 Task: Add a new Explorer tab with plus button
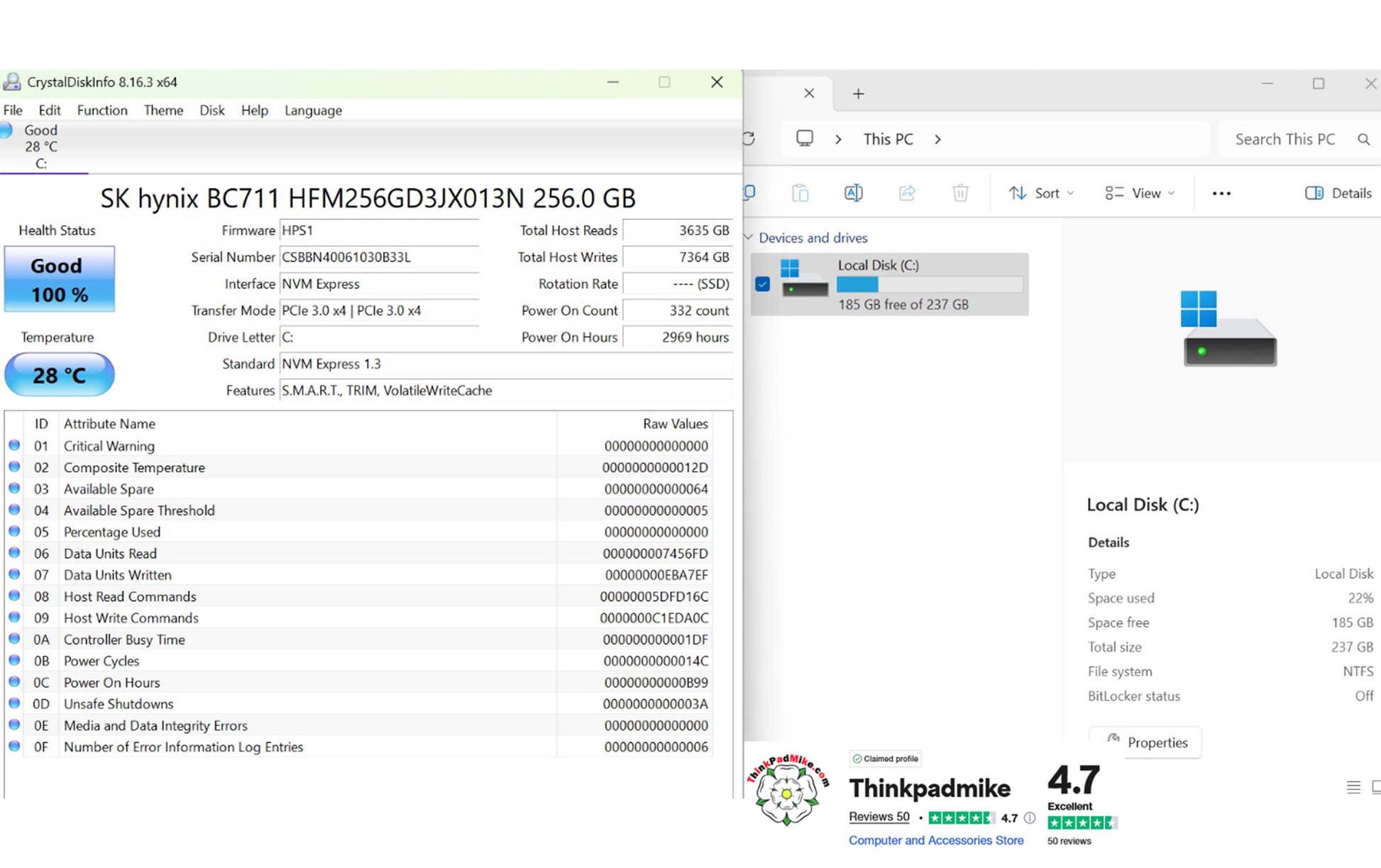click(x=858, y=94)
